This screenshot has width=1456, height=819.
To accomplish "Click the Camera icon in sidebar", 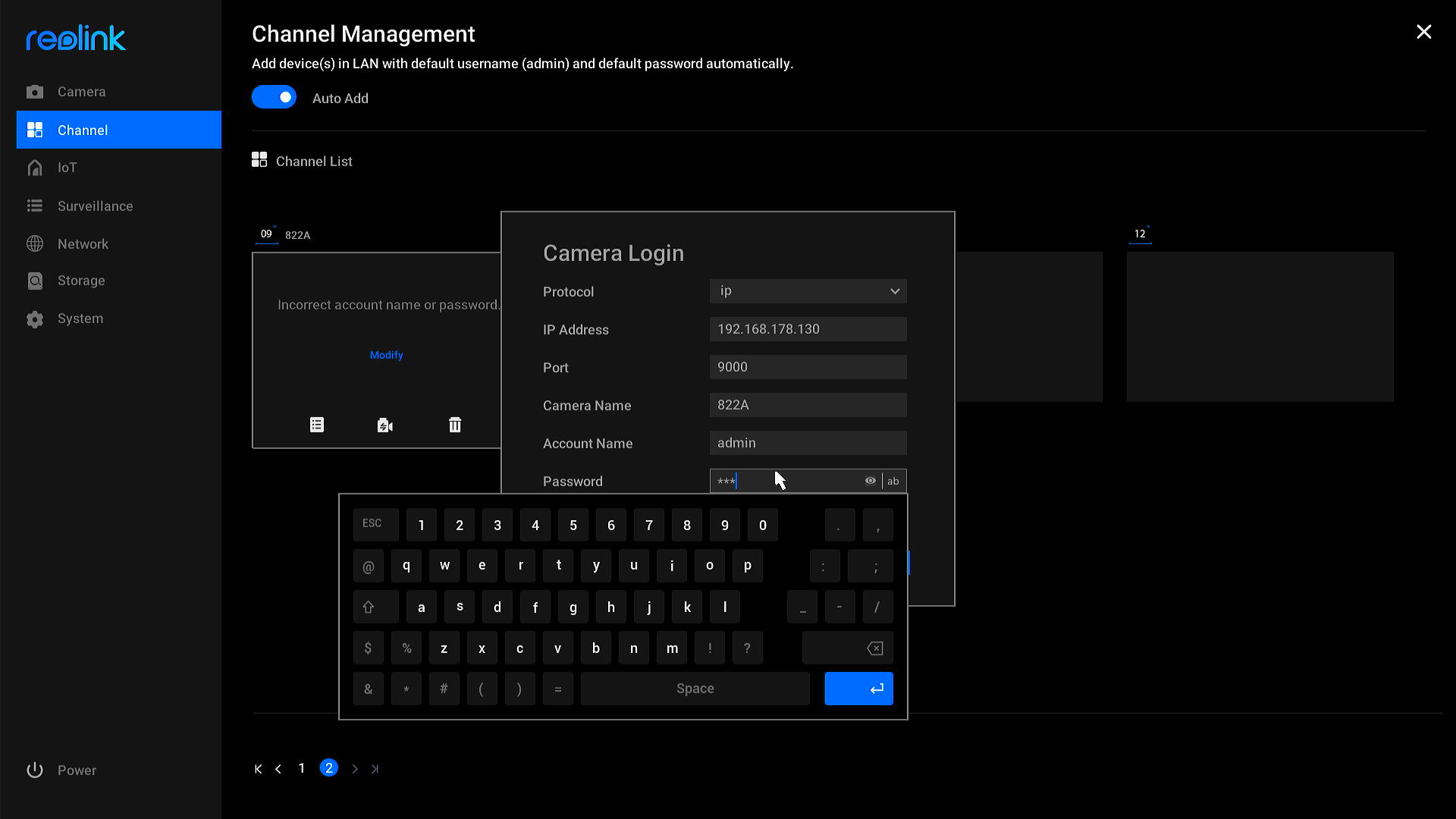I will pyautogui.click(x=36, y=91).
